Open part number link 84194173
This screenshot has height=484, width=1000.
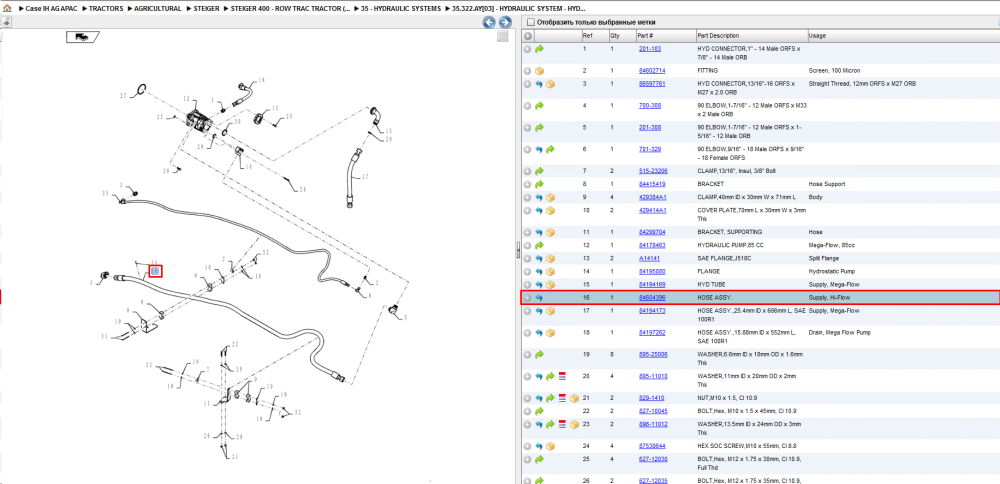point(652,311)
